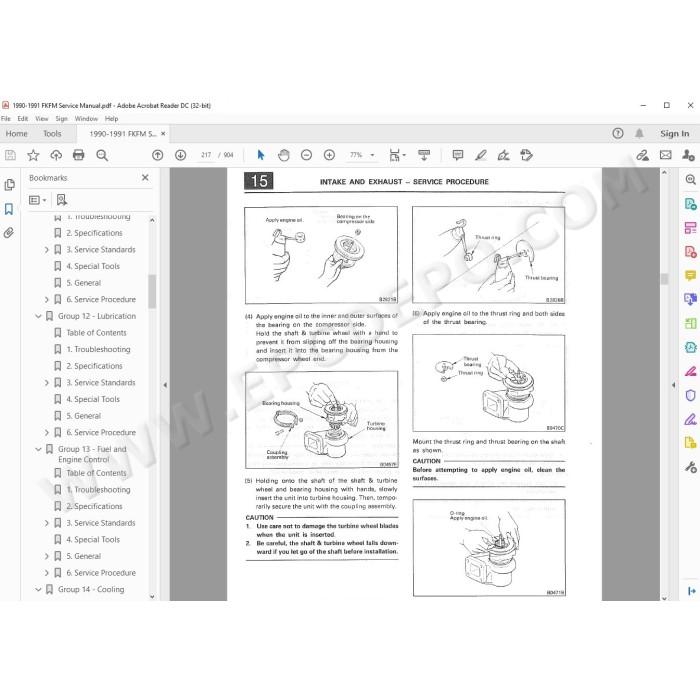
Task: Open the Help menu
Action: pos(111,119)
